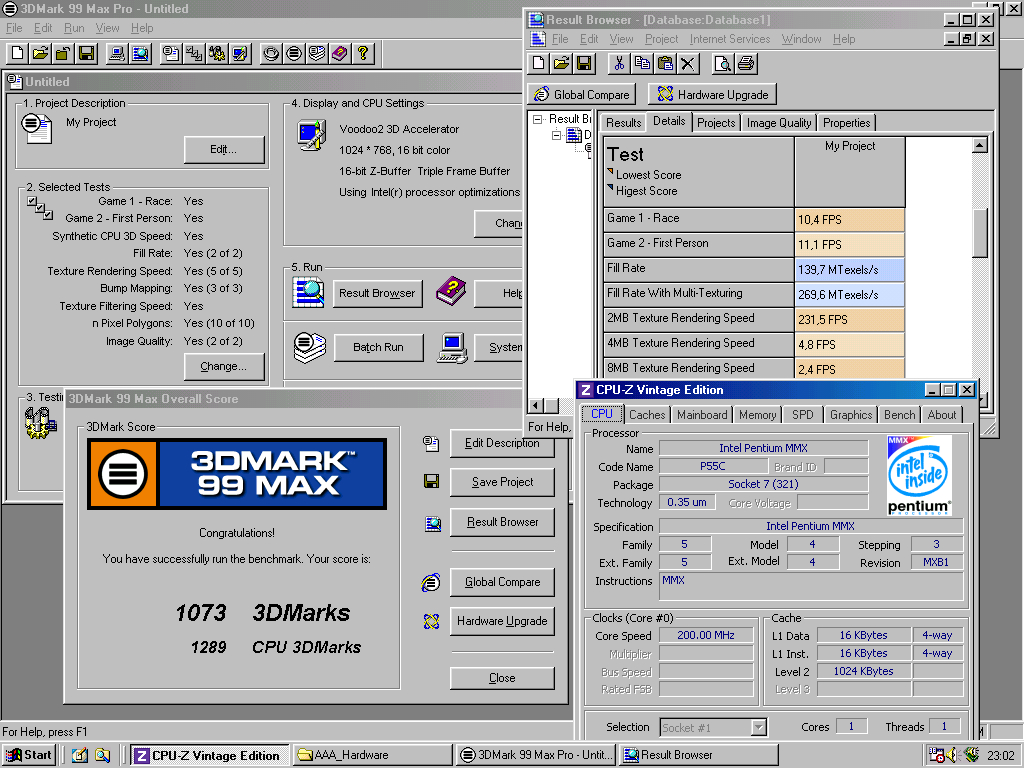
Task: Click the Name field showing Intel Pentium MMX
Action: coord(763,448)
